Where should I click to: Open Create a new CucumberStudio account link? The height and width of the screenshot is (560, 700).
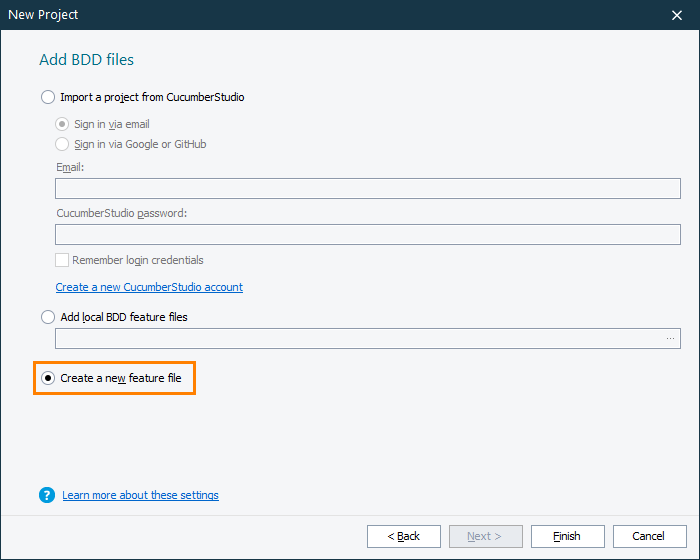point(149,287)
